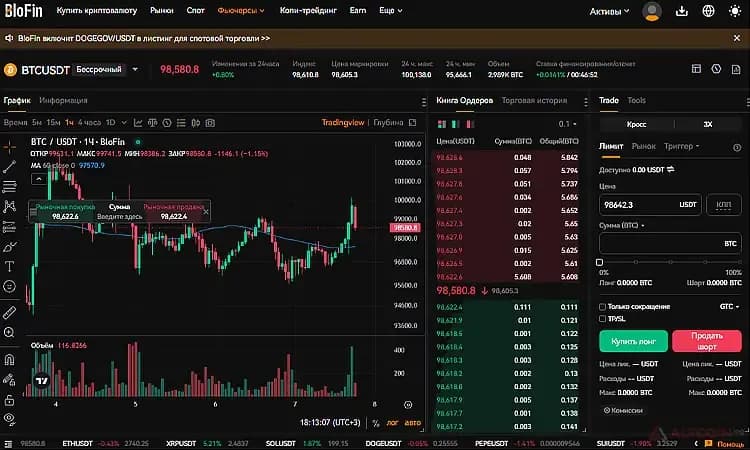Collapse the chart indicator legend arrow
This screenshot has width=750, height=450.
tap(39, 179)
